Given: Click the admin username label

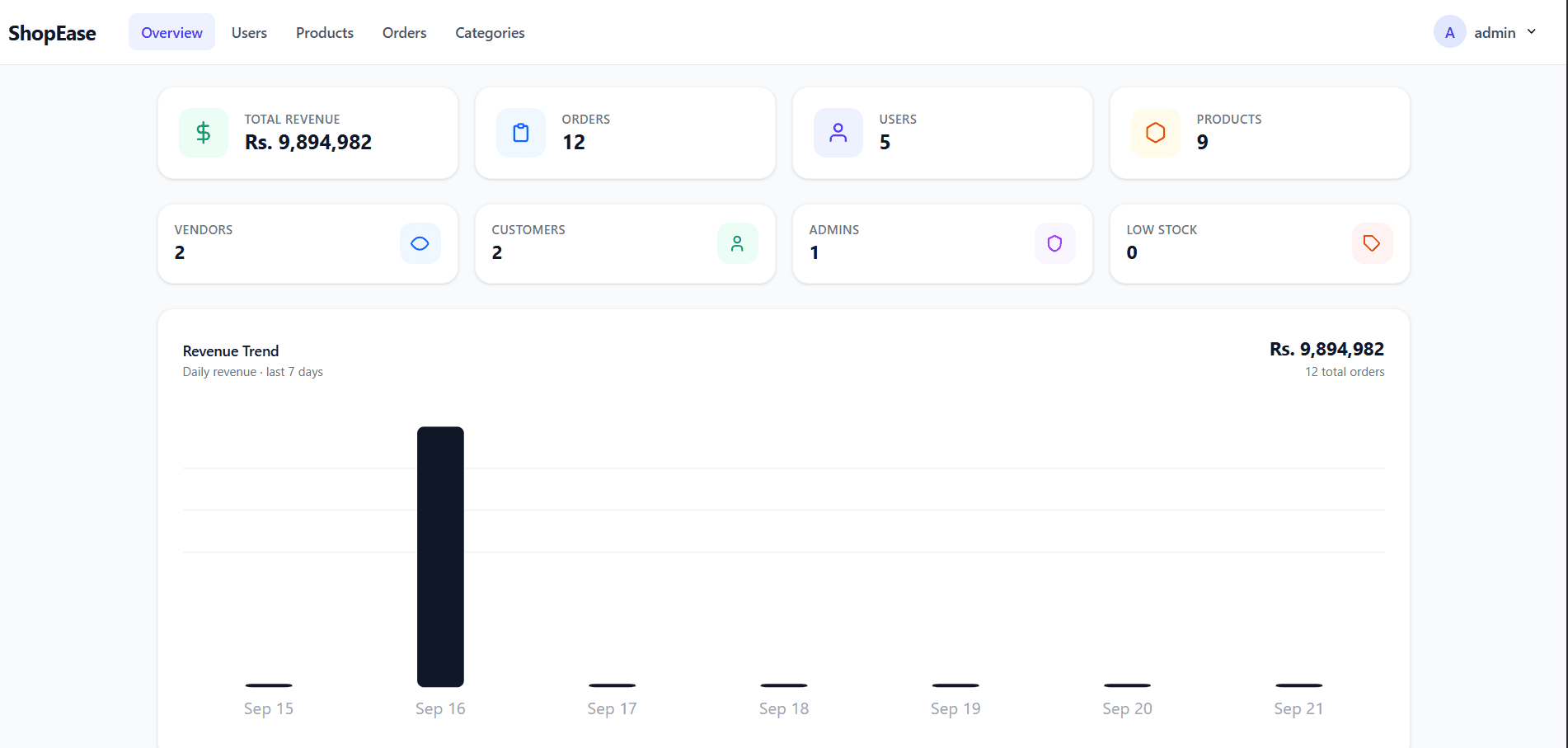Looking at the screenshot, I should tap(1495, 32).
